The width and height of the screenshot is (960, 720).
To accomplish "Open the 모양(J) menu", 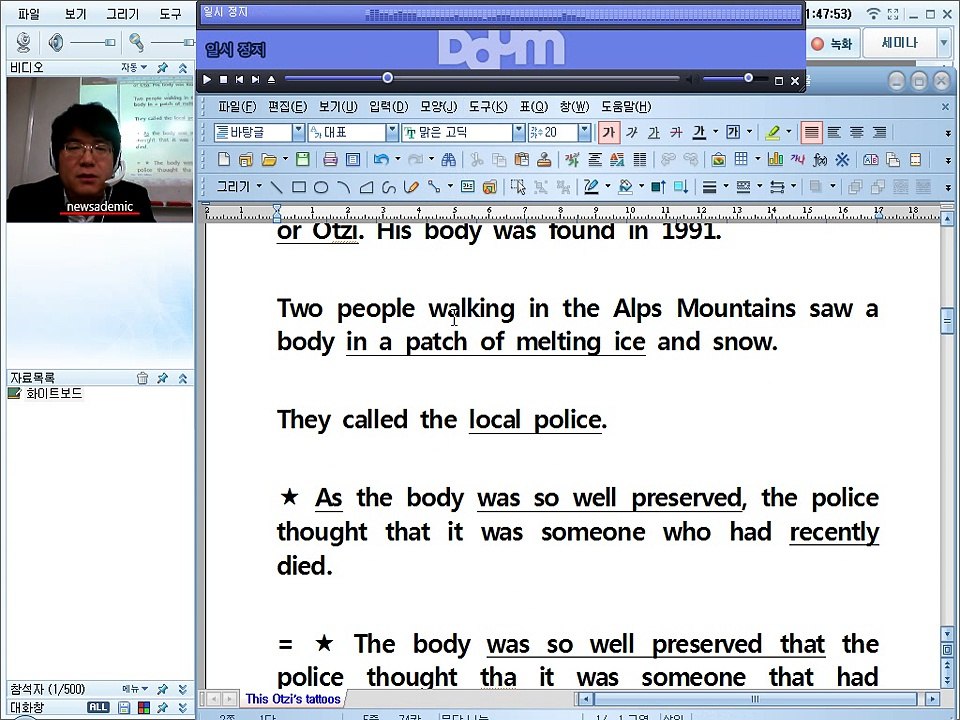I will pos(438,107).
